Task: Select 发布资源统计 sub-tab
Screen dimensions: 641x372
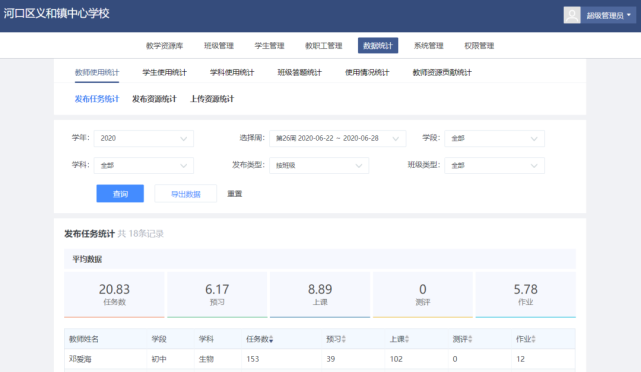Action: (154, 99)
